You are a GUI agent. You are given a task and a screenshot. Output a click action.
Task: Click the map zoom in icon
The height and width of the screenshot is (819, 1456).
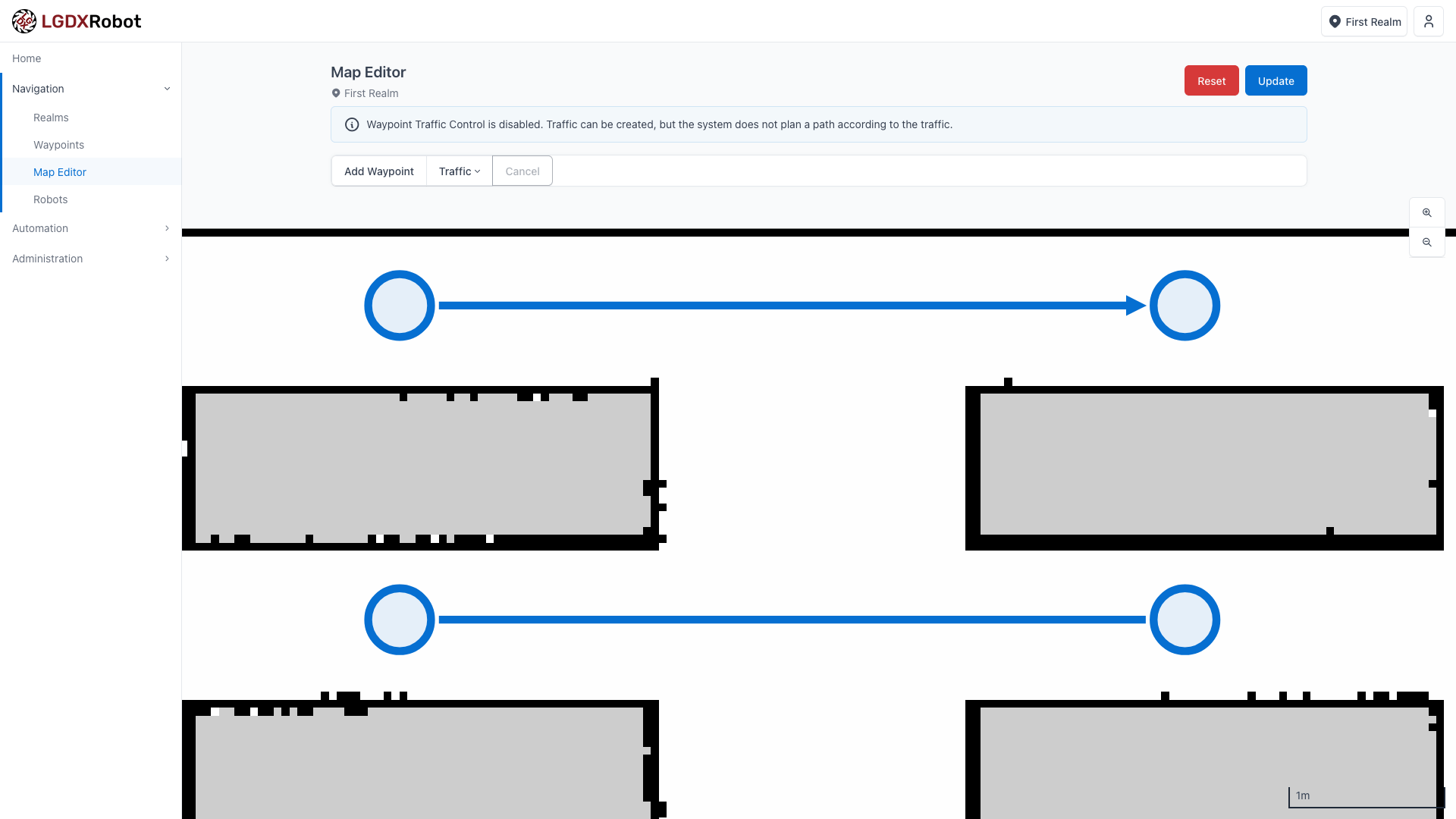coord(1426,213)
